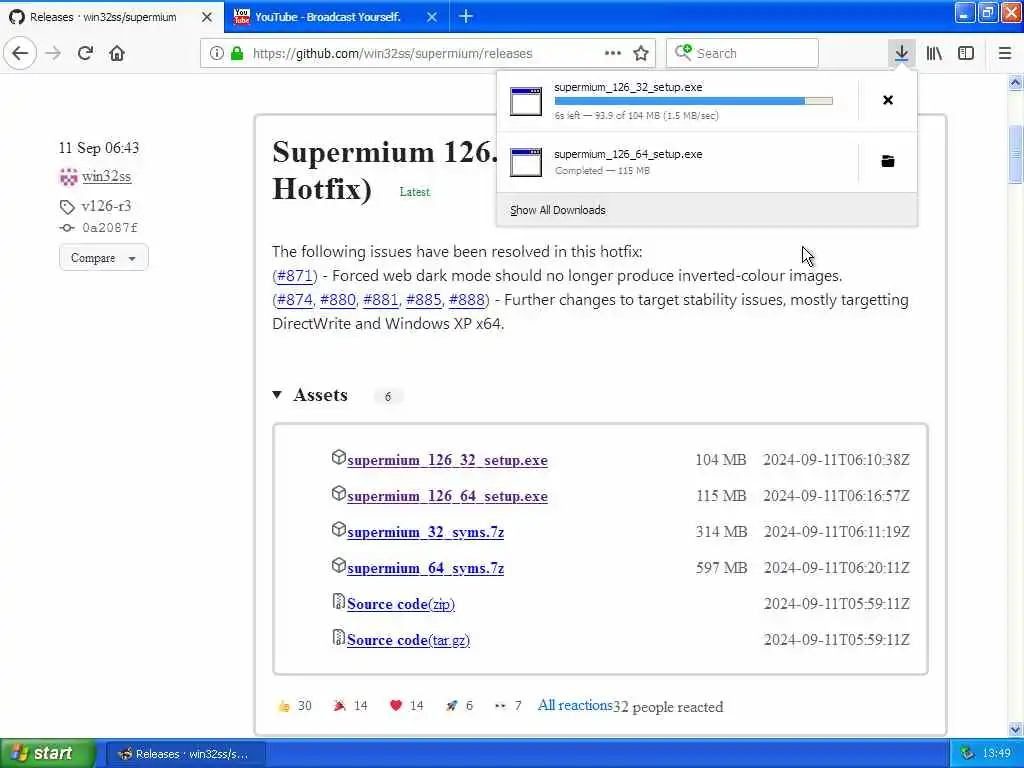The image size is (1024, 768).
Task: Download Source code (zip)
Action: coord(401,604)
